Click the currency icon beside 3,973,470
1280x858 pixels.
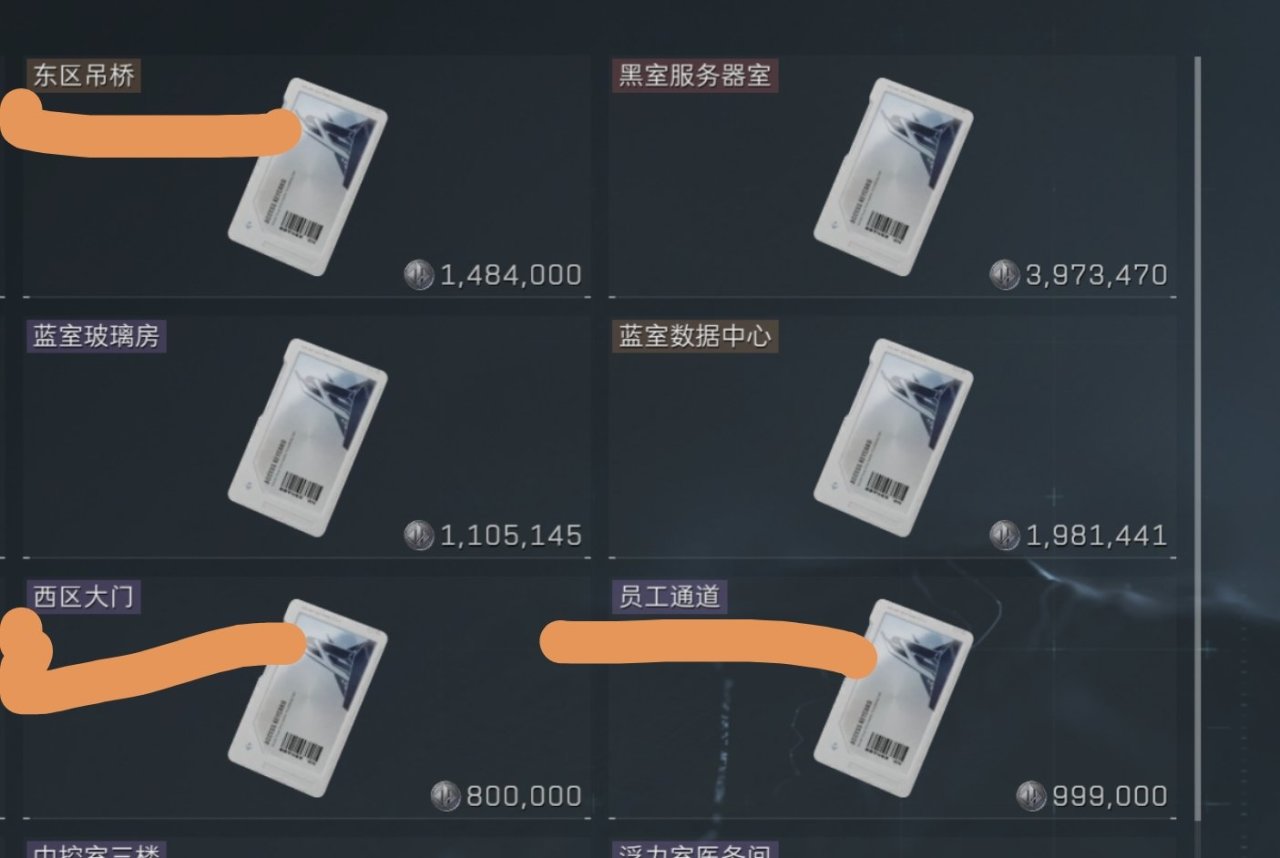click(x=1005, y=274)
